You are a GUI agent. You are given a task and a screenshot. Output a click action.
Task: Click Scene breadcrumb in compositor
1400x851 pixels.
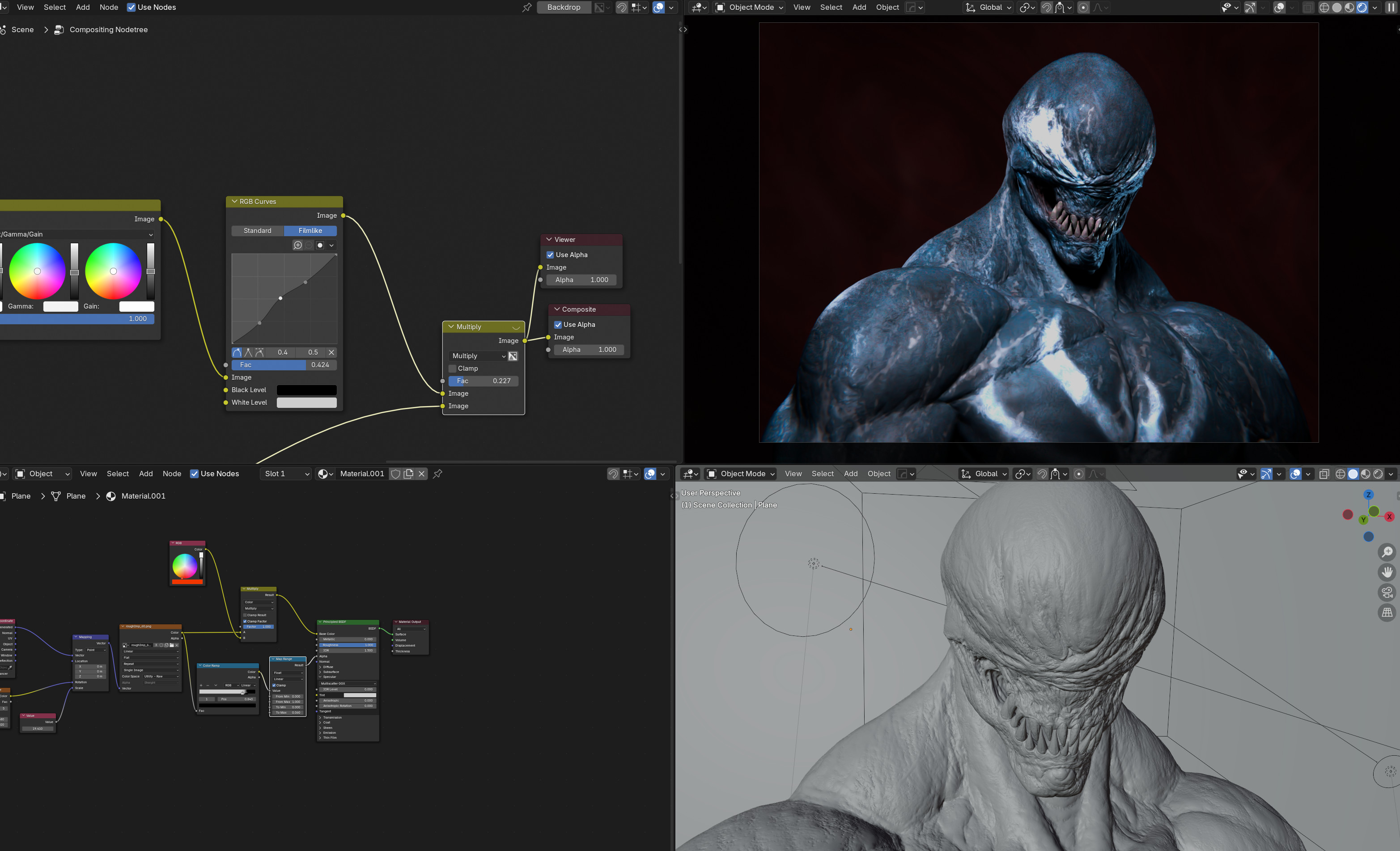[x=22, y=30]
